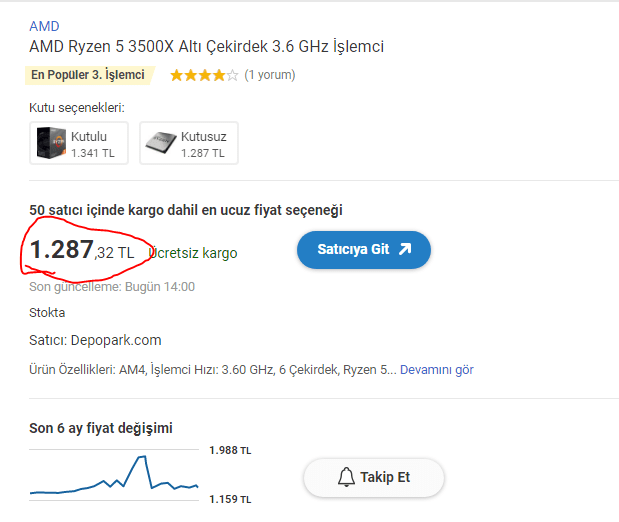The image size is (619, 522).
Task: Open the (1 yorum) reviews link
Action: click(x=270, y=75)
